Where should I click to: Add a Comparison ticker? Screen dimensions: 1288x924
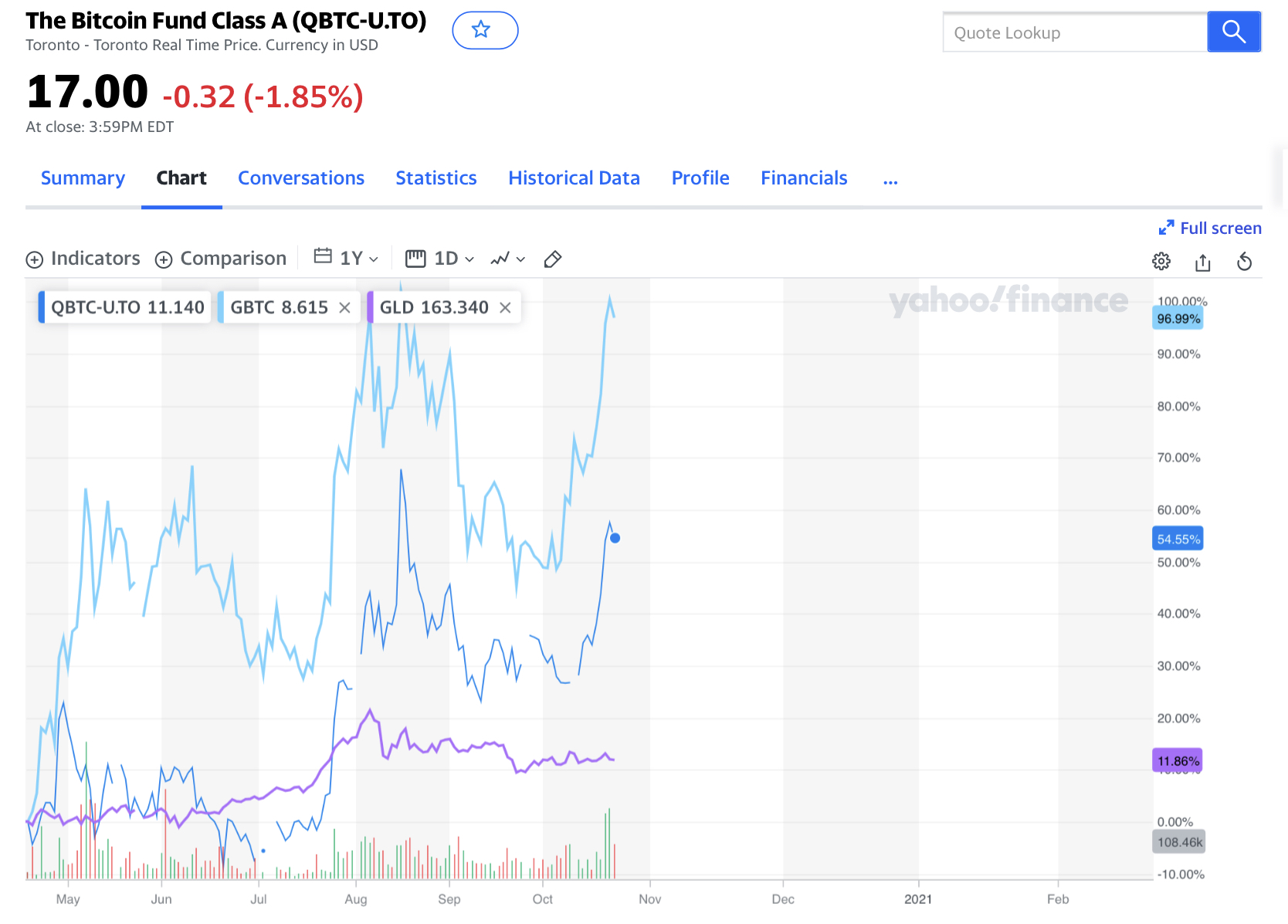221,259
